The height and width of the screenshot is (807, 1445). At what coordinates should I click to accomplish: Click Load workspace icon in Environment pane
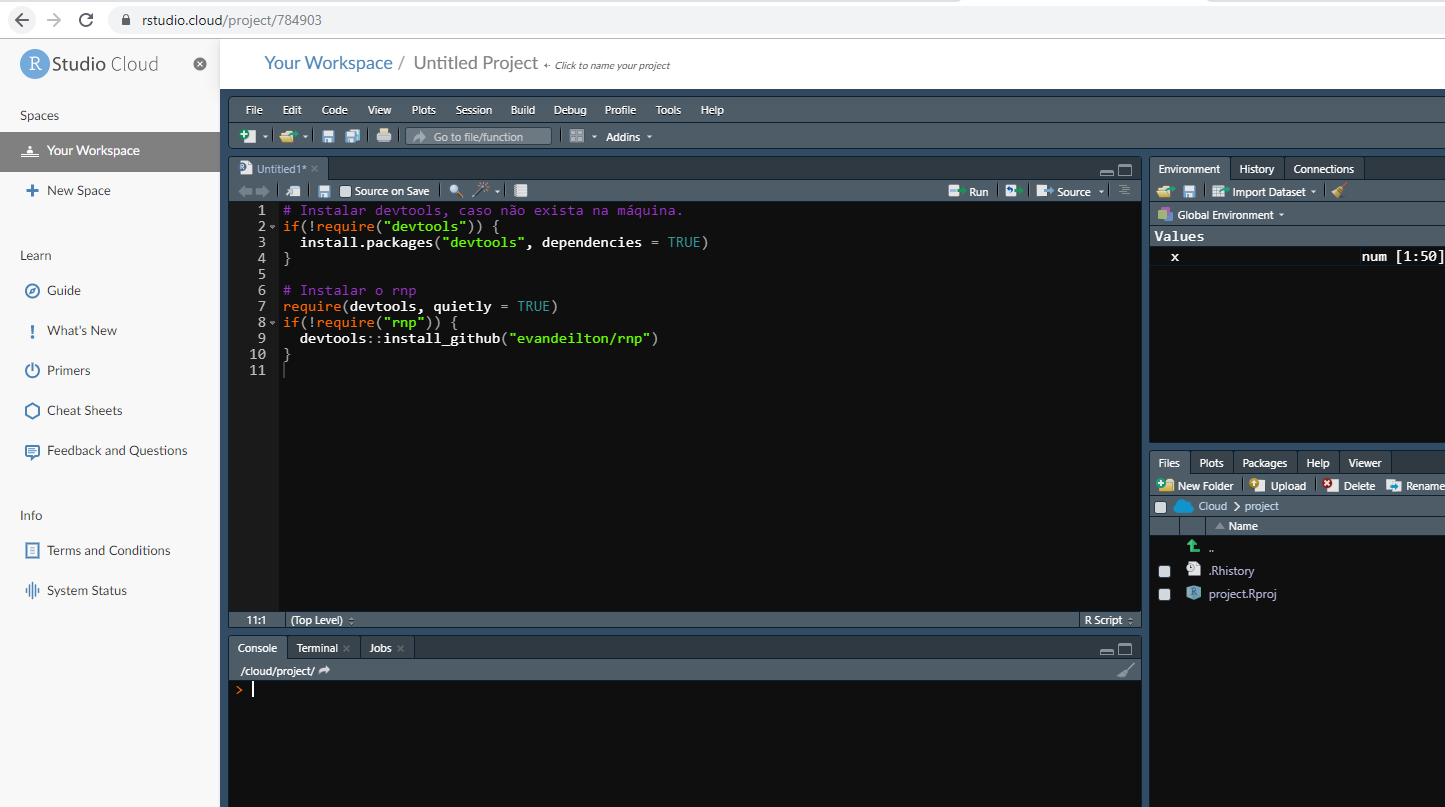pyautogui.click(x=1165, y=191)
